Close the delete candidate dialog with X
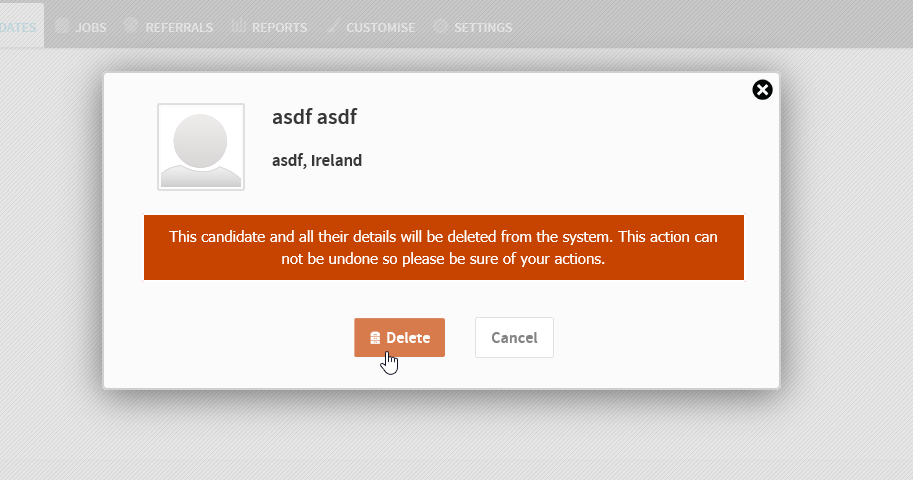913x480 pixels. coord(762,91)
